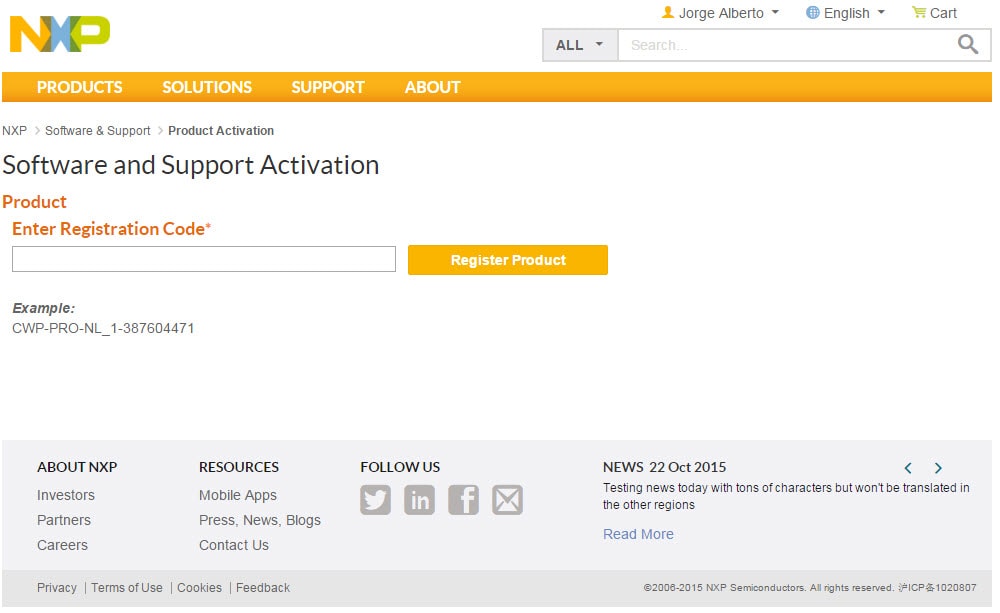
Task: Open the SUPPORT menu
Action: pyautogui.click(x=327, y=87)
